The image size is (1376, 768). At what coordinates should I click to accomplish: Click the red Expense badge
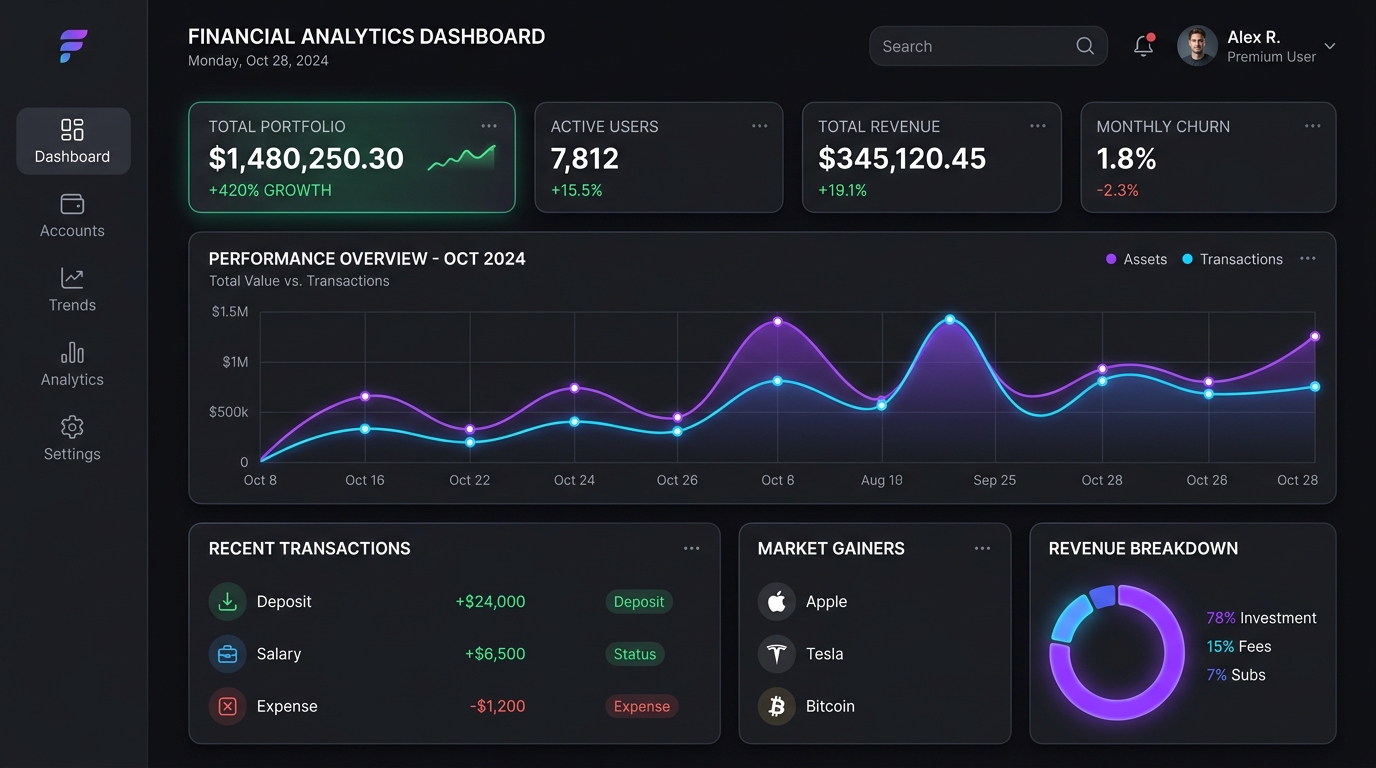pyautogui.click(x=642, y=706)
